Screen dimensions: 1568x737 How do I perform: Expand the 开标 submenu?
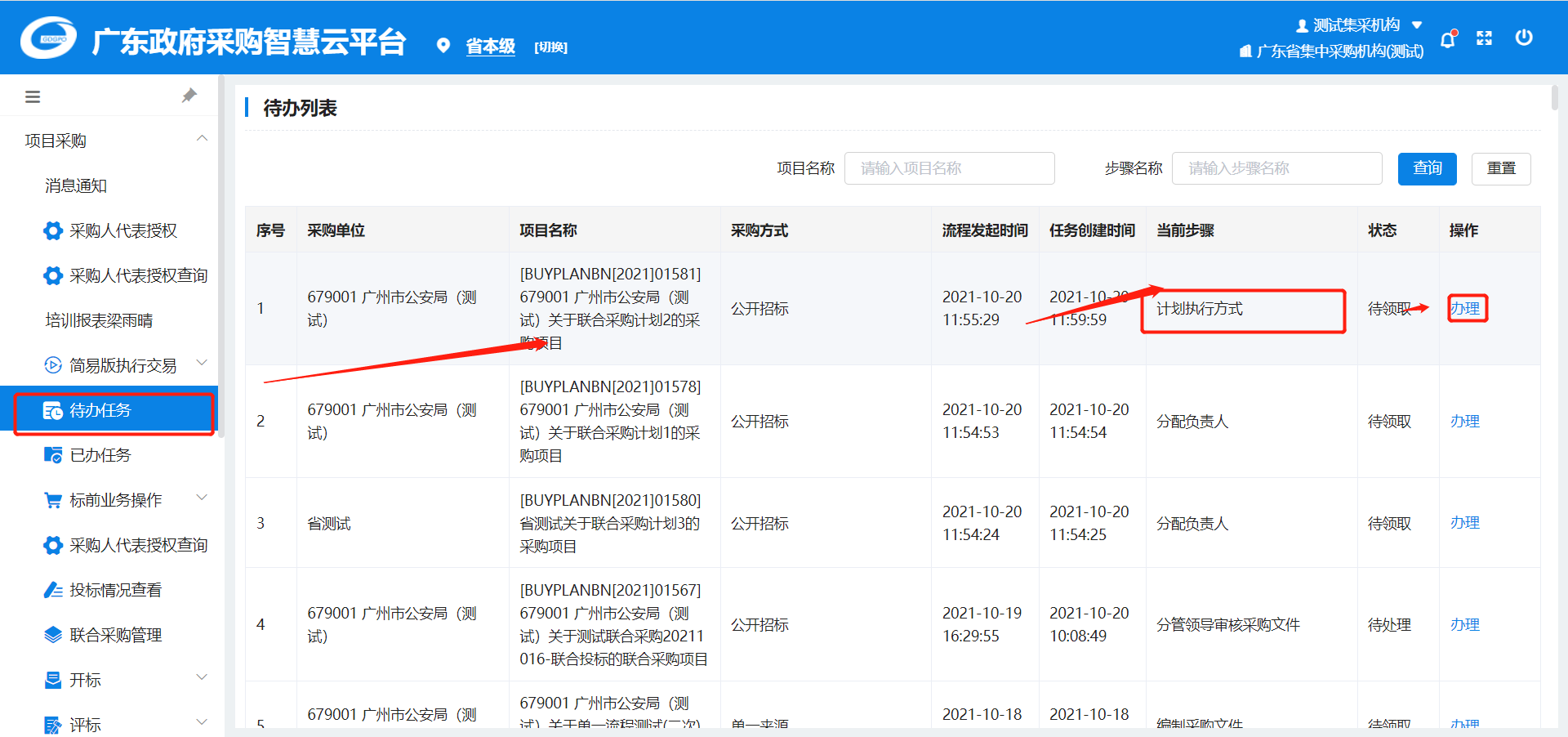pos(202,678)
